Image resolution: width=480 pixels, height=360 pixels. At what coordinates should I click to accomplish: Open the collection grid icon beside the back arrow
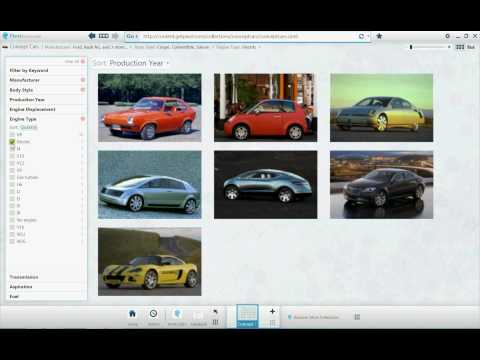coord(104,36)
